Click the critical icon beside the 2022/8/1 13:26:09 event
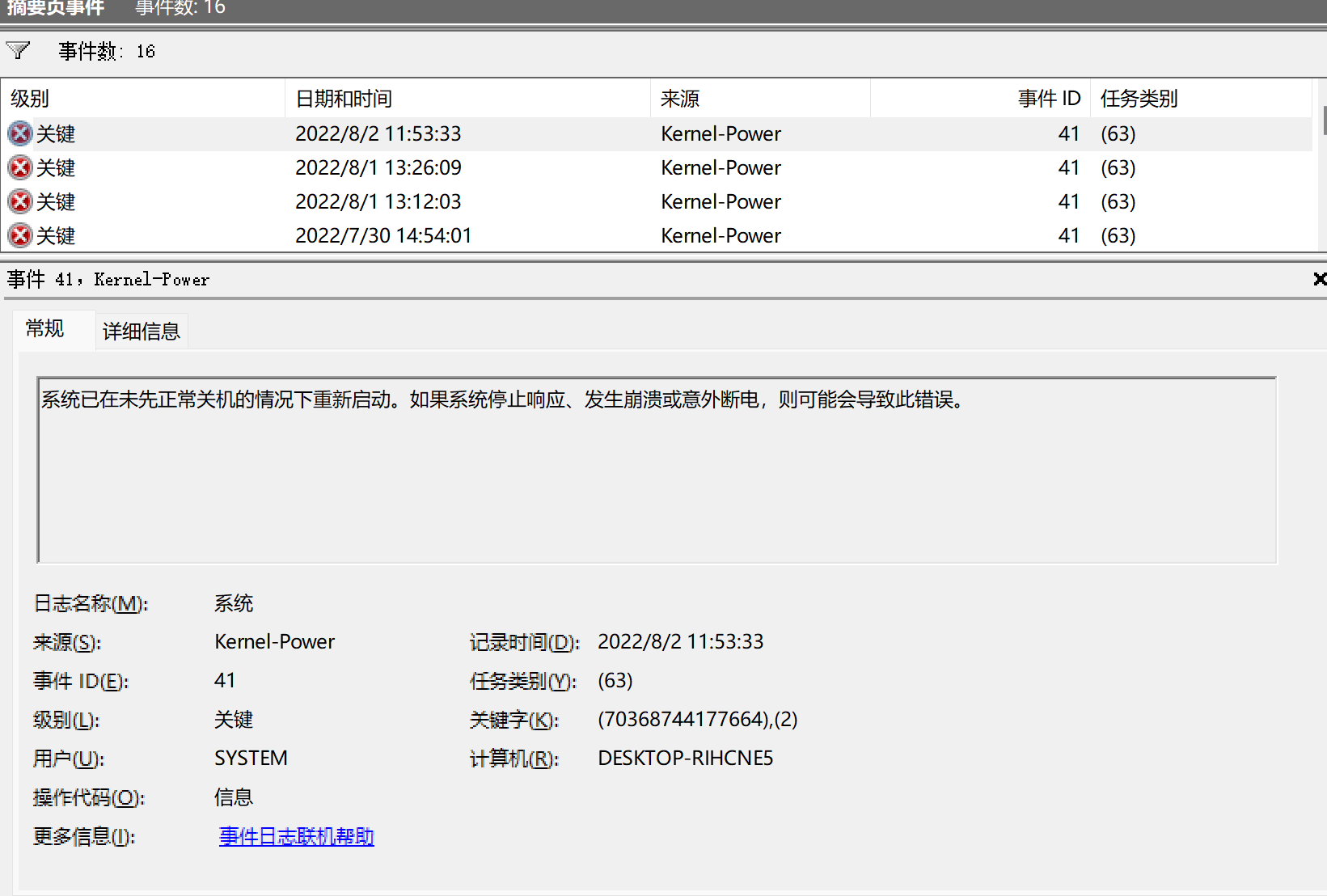The height and width of the screenshot is (896, 1327). pyautogui.click(x=19, y=167)
